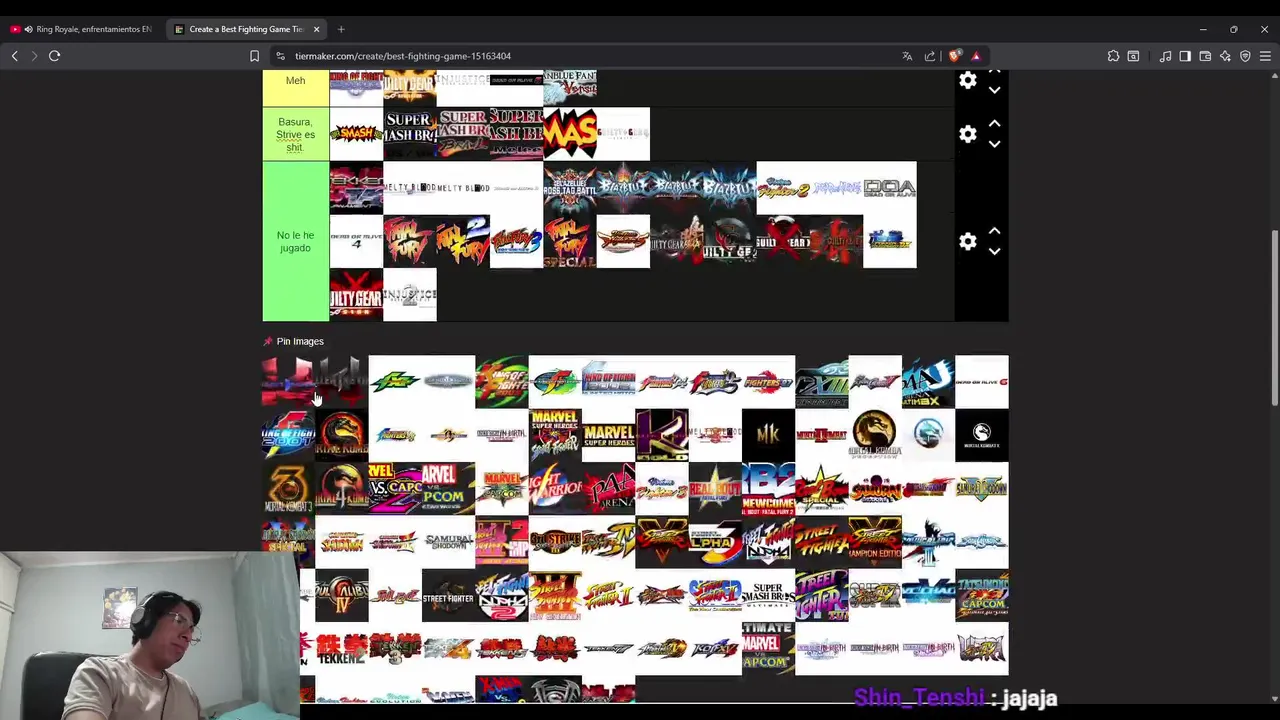Move the Basura tier row down
Screen dimensions: 1280x720
(x=994, y=144)
